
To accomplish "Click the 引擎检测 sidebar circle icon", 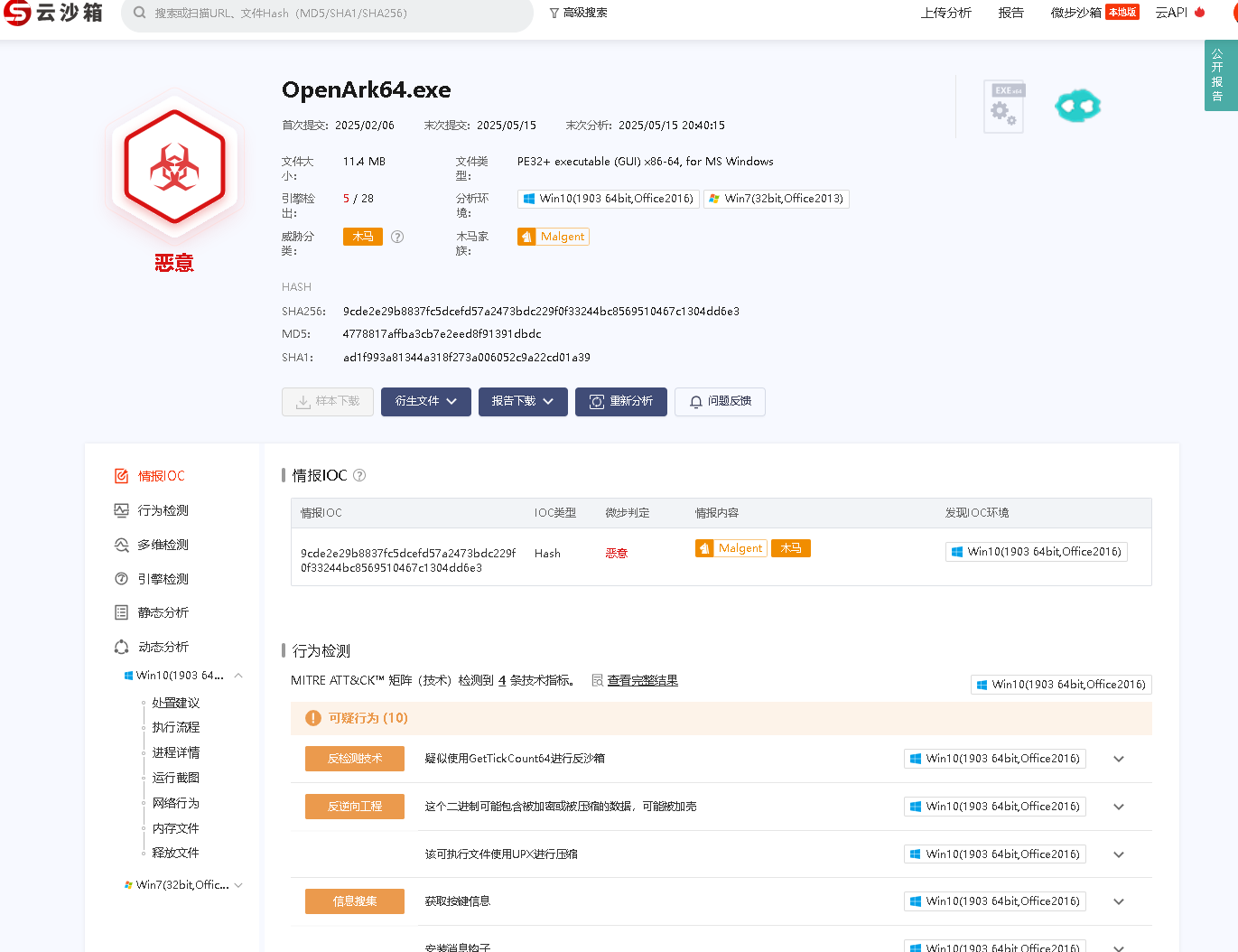I will pyautogui.click(x=122, y=579).
